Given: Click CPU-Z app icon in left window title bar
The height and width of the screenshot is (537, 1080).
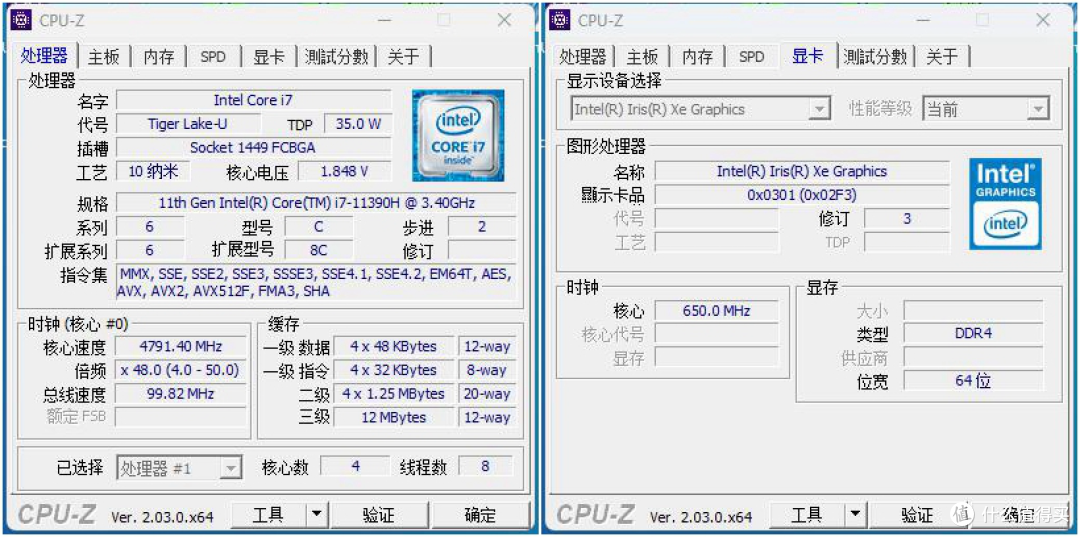Looking at the screenshot, I should coord(21,21).
